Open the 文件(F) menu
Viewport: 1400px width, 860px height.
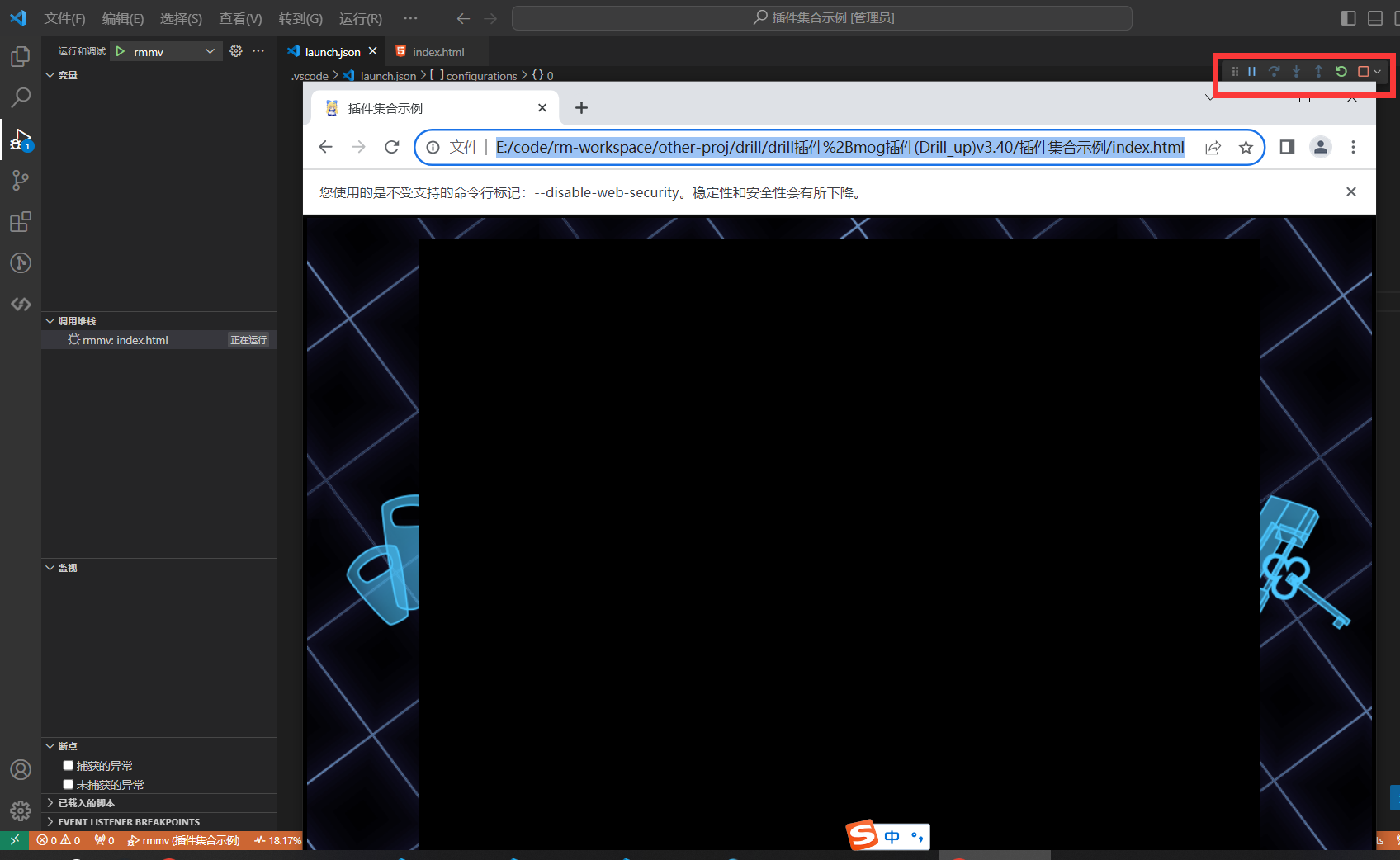(64, 18)
